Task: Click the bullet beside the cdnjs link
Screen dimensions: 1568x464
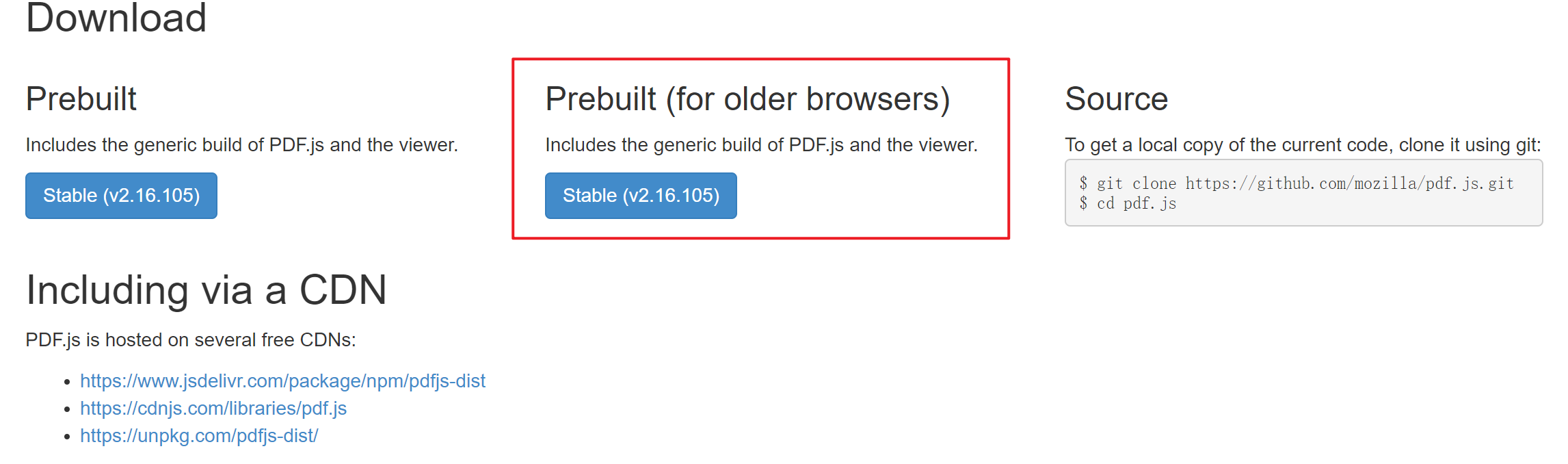Action: click(x=67, y=409)
